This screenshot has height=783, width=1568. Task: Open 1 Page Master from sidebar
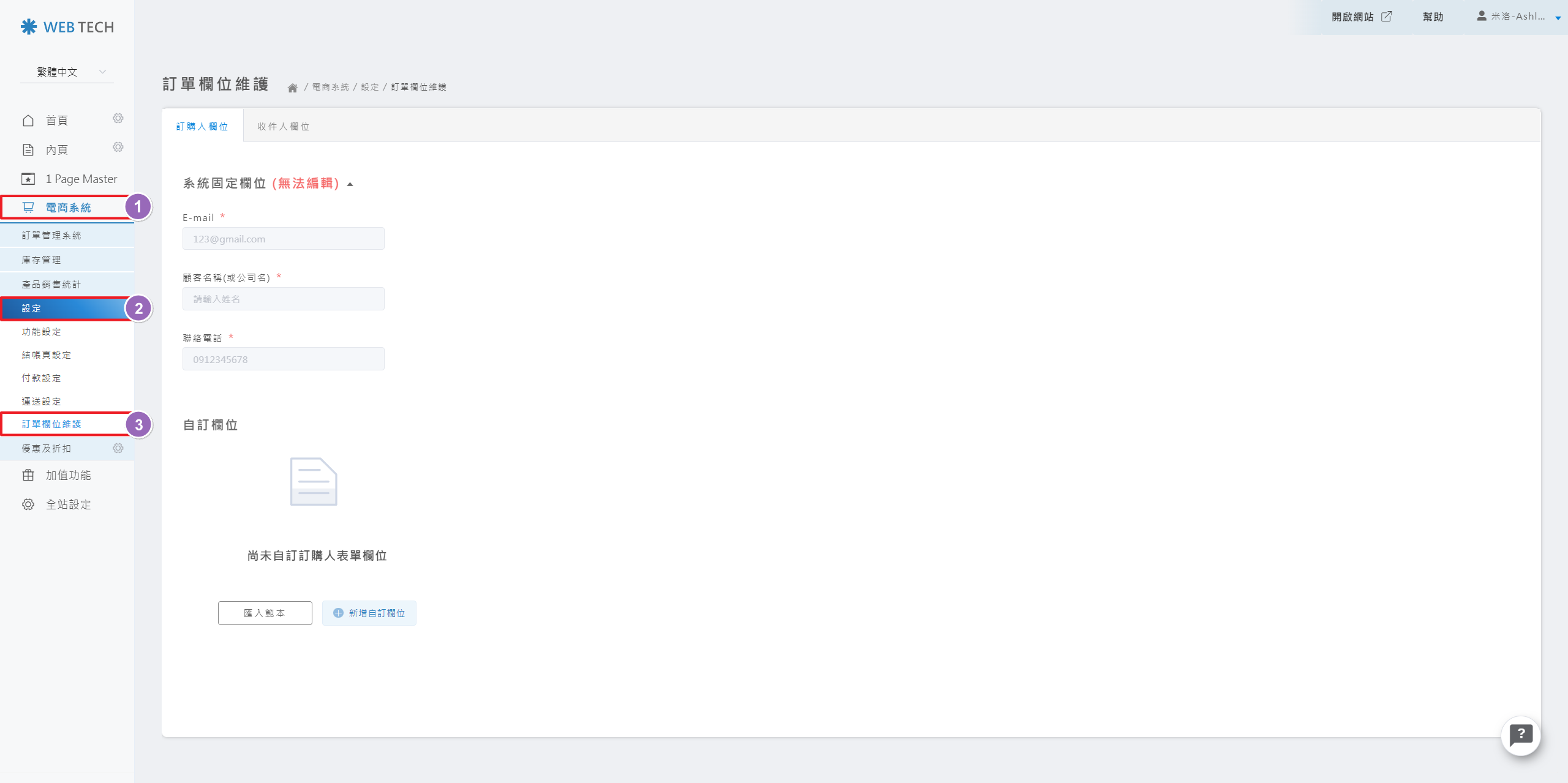point(81,179)
